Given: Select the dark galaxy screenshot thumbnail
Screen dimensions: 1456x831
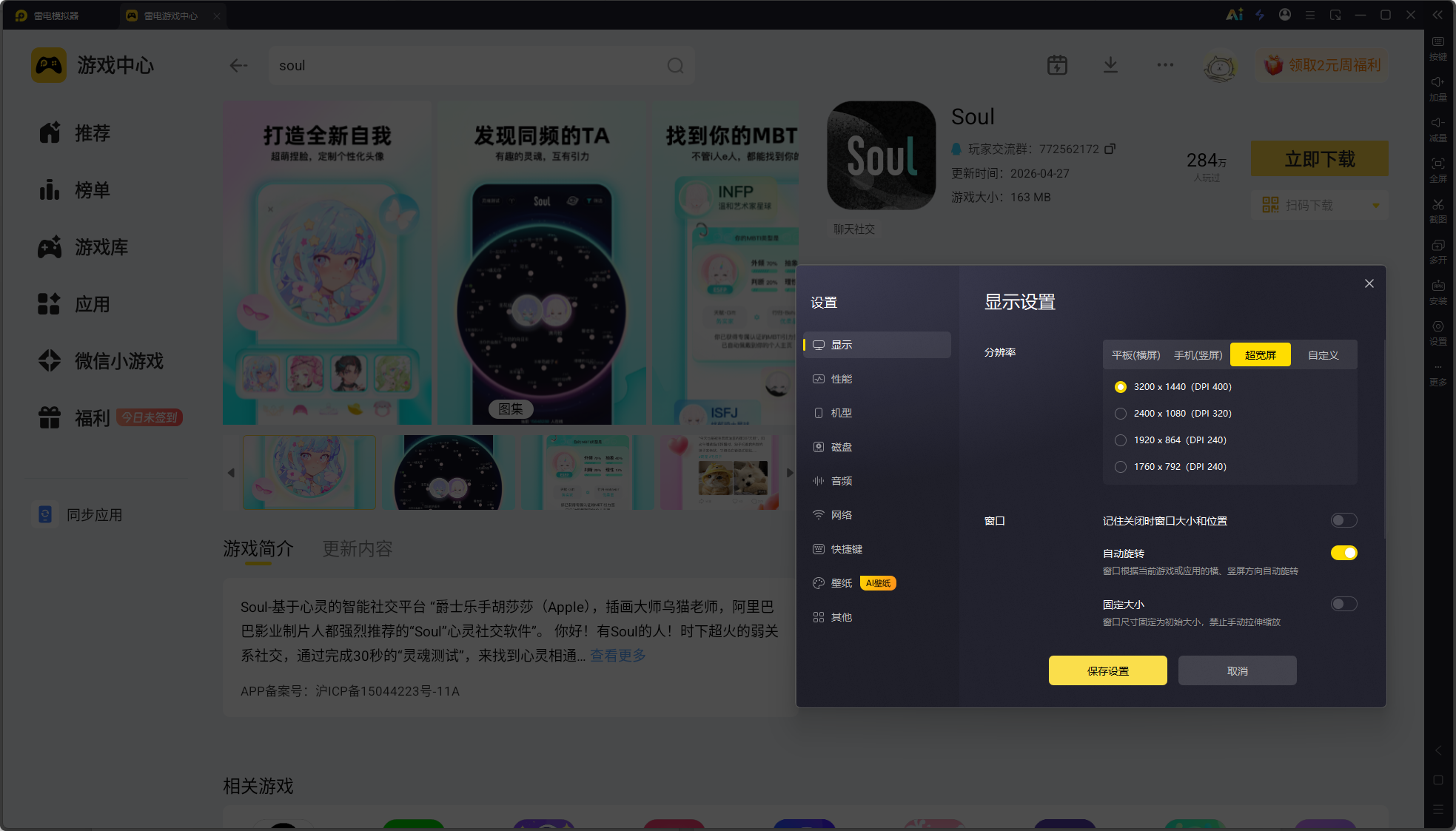Looking at the screenshot, I should click(x=448, y=473).
